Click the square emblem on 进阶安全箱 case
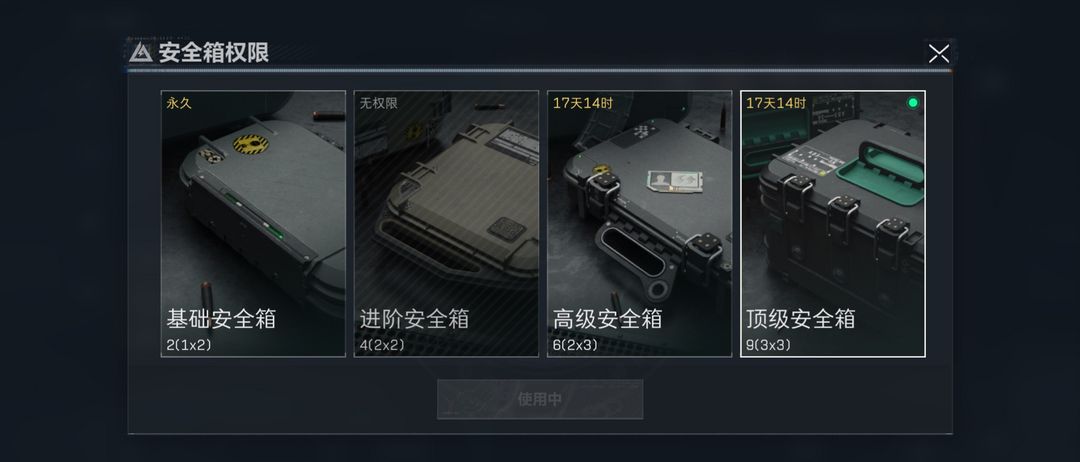This screenshot has height=462, width=1080. coord(507,228)
